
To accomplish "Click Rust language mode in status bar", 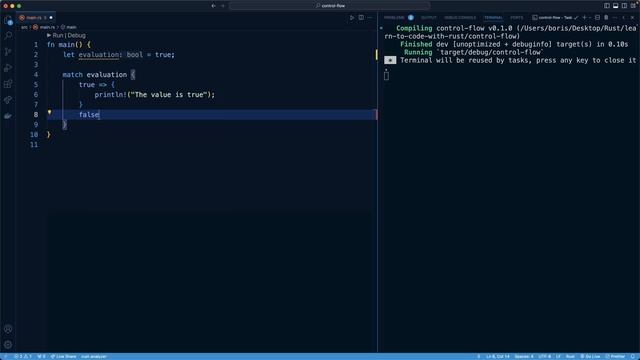I will click(x=570, y=356).
